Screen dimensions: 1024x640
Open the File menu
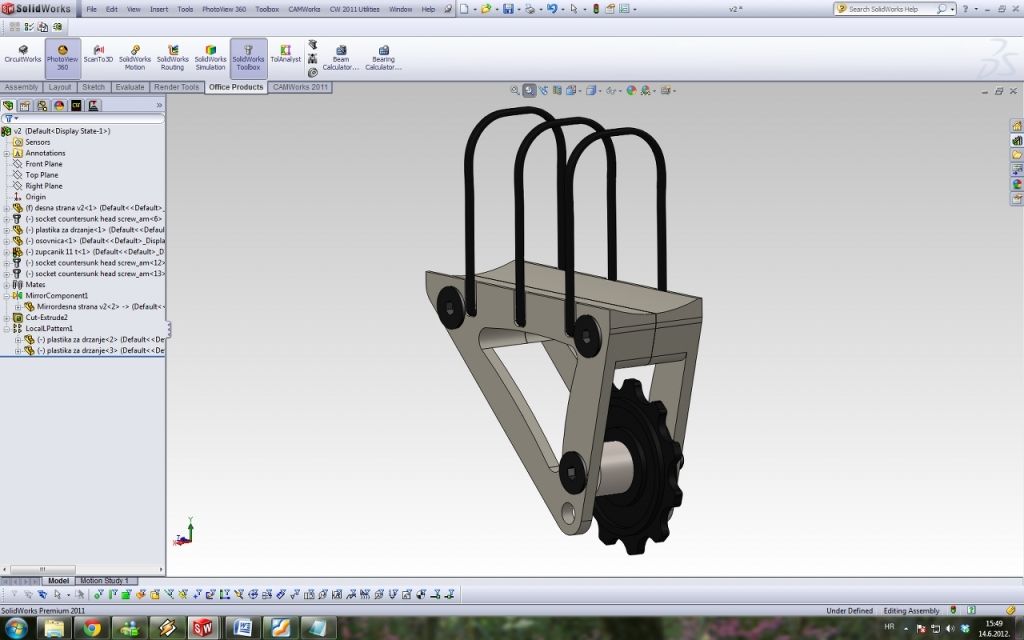[x=91, y=9]
